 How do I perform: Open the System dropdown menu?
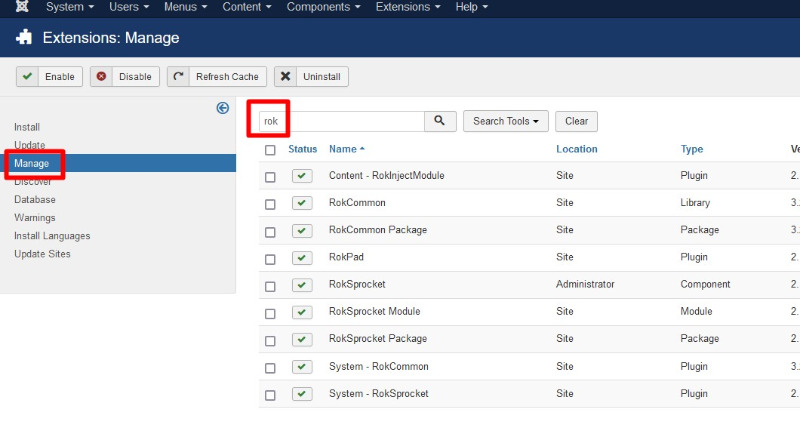coord(70,7)
